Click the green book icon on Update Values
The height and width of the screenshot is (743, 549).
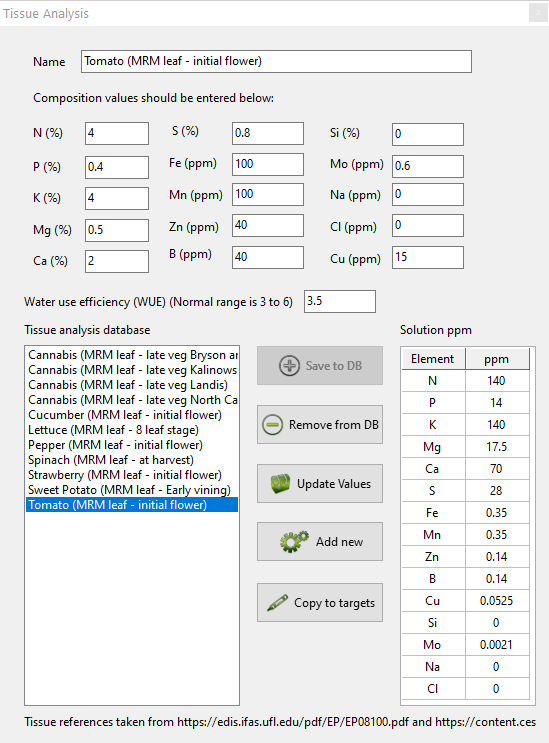(280, 483)
